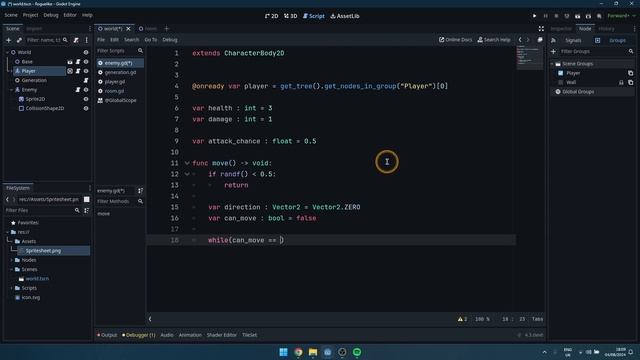Open the Scene dock extra options menu
The height and width of the screenshot is (360, 640).
click(x=87, y=40)
